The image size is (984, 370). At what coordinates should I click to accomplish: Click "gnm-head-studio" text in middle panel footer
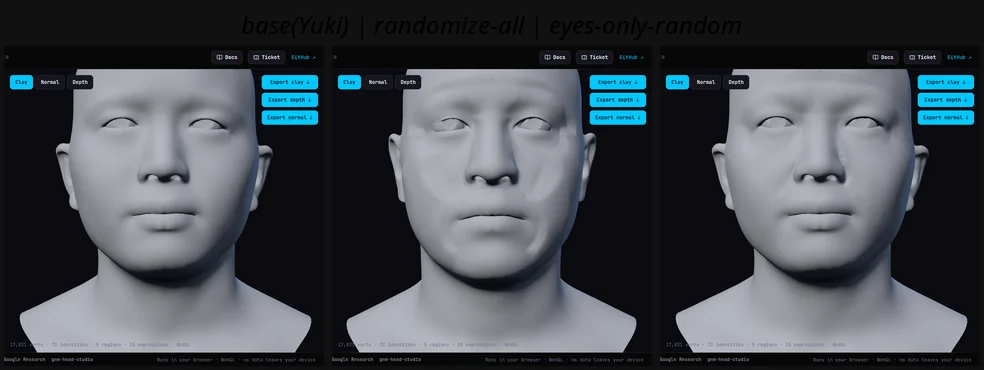click(400, 359)
